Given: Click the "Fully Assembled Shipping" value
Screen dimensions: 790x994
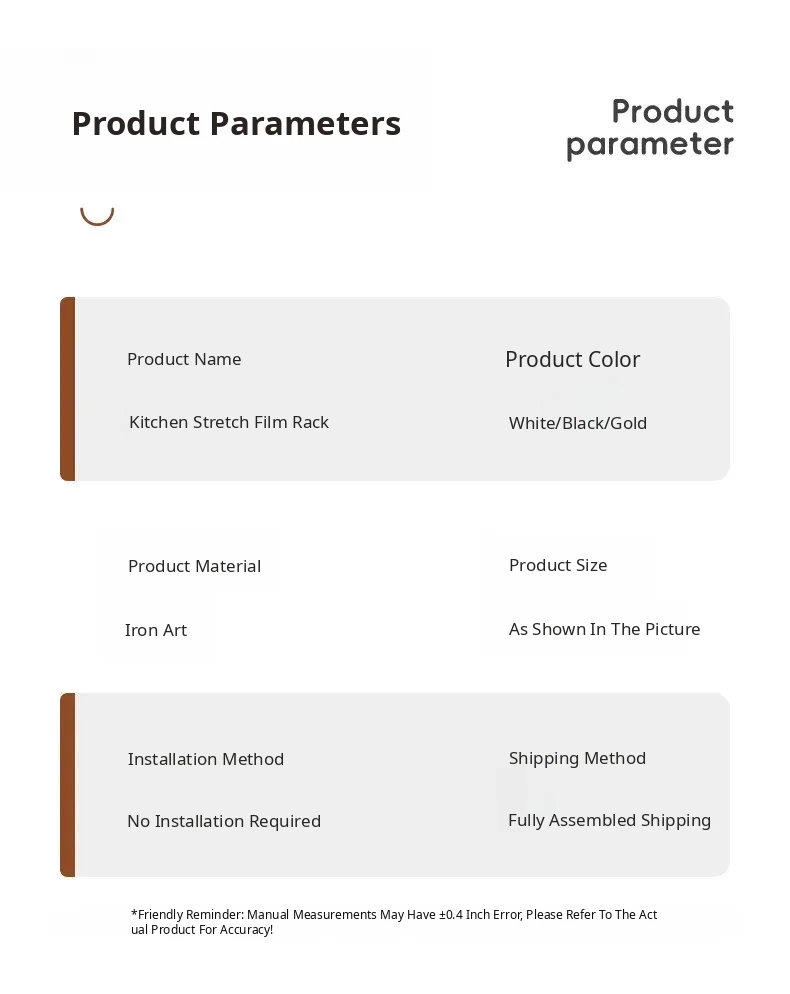Looking at the screenshot, I should (609, 820).
